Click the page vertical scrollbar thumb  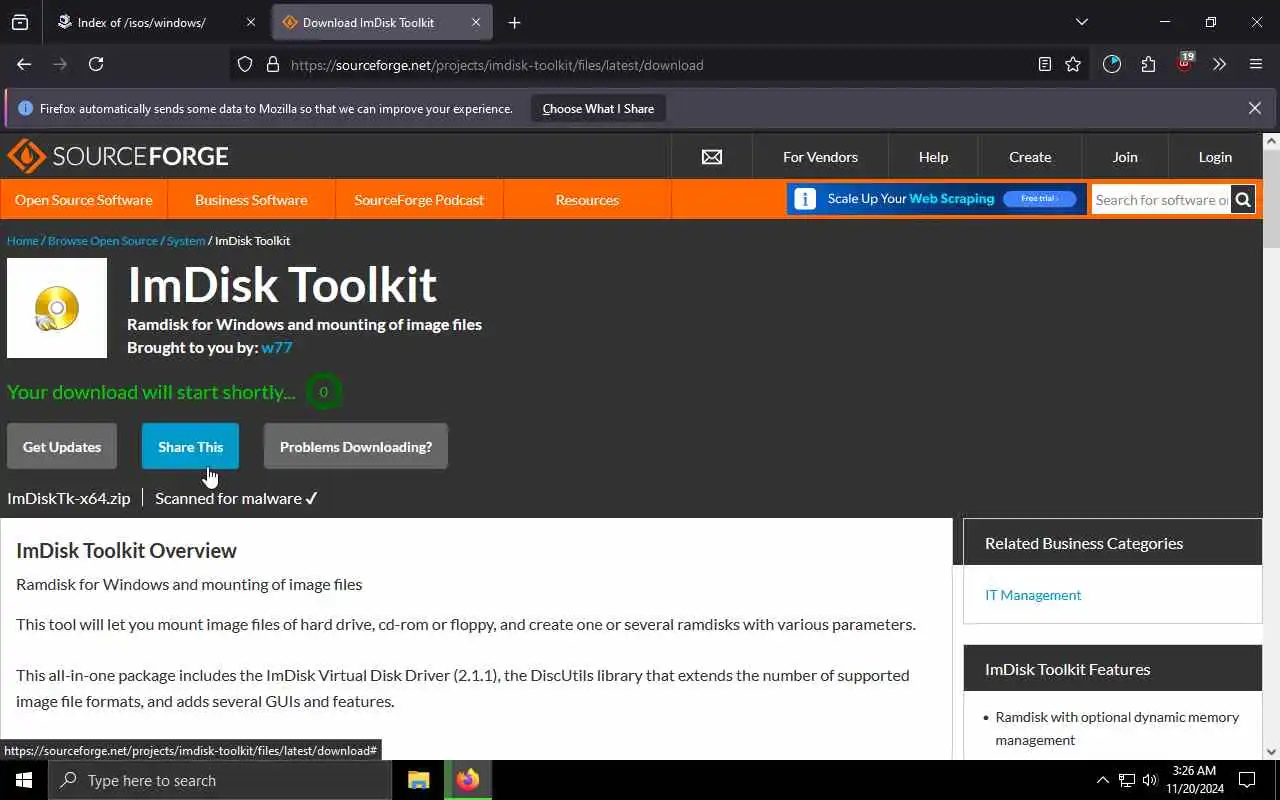1271,199
